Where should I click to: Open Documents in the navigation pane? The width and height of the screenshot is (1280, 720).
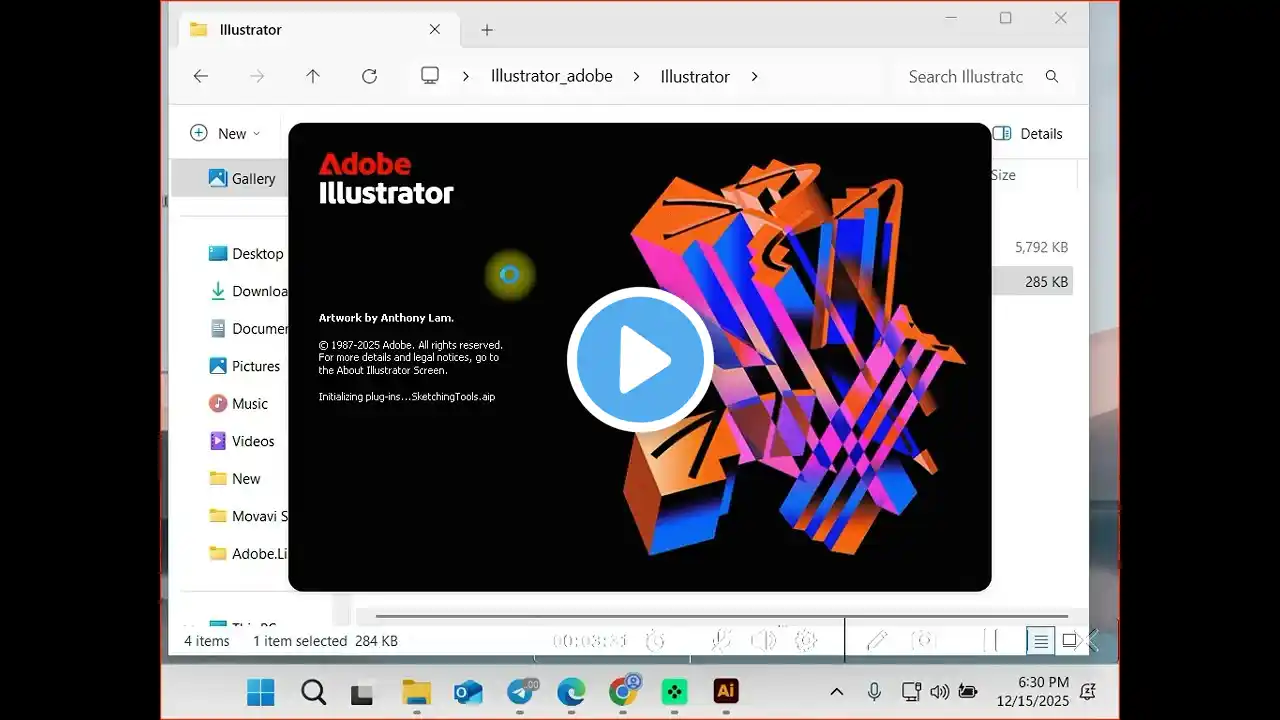[248, 328]
